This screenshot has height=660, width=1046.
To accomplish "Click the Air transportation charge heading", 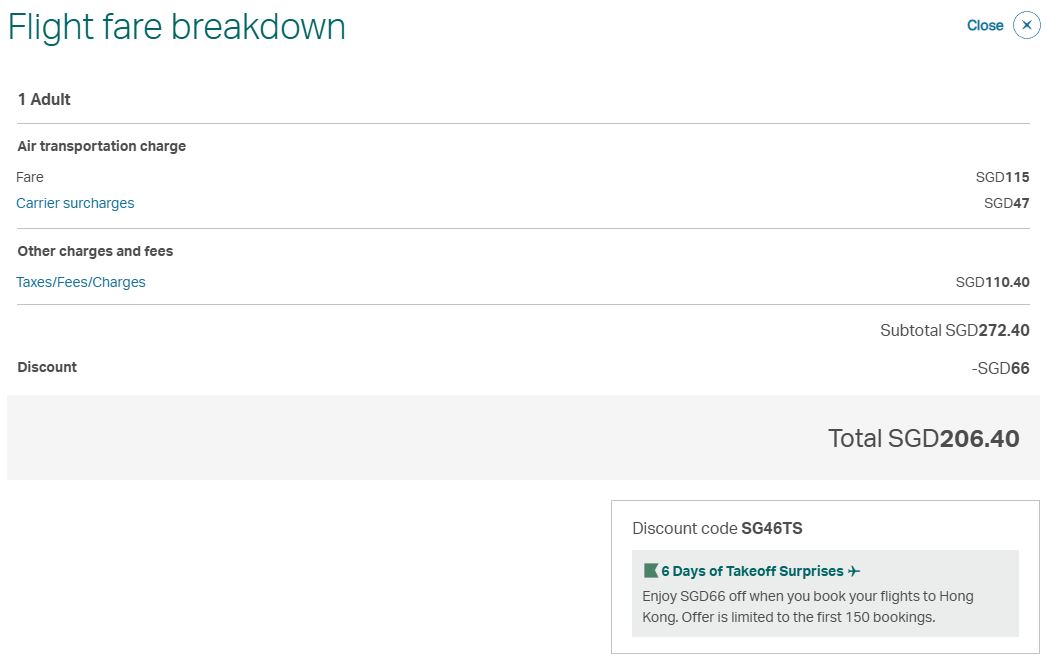I will 101,146.
